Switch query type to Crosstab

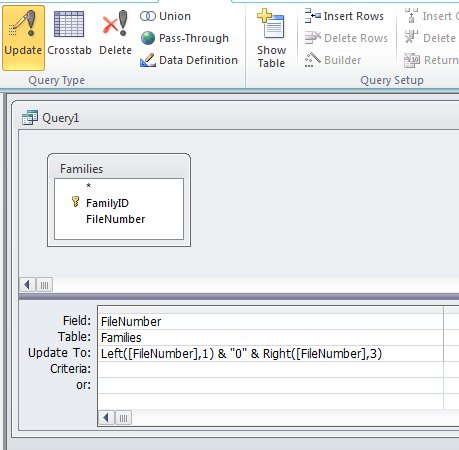pos(69,33)
